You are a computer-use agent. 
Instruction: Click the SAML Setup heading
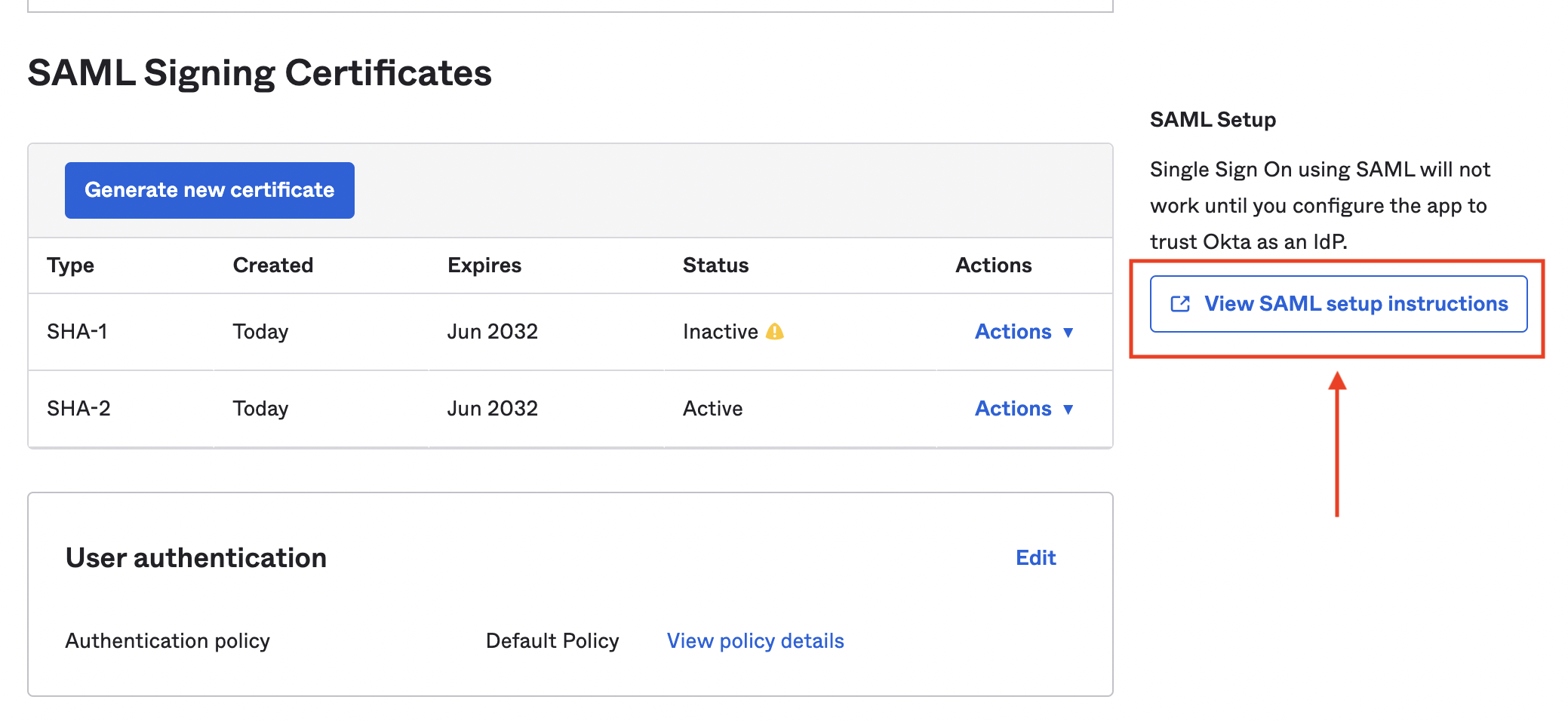(x=1212, y=118)
